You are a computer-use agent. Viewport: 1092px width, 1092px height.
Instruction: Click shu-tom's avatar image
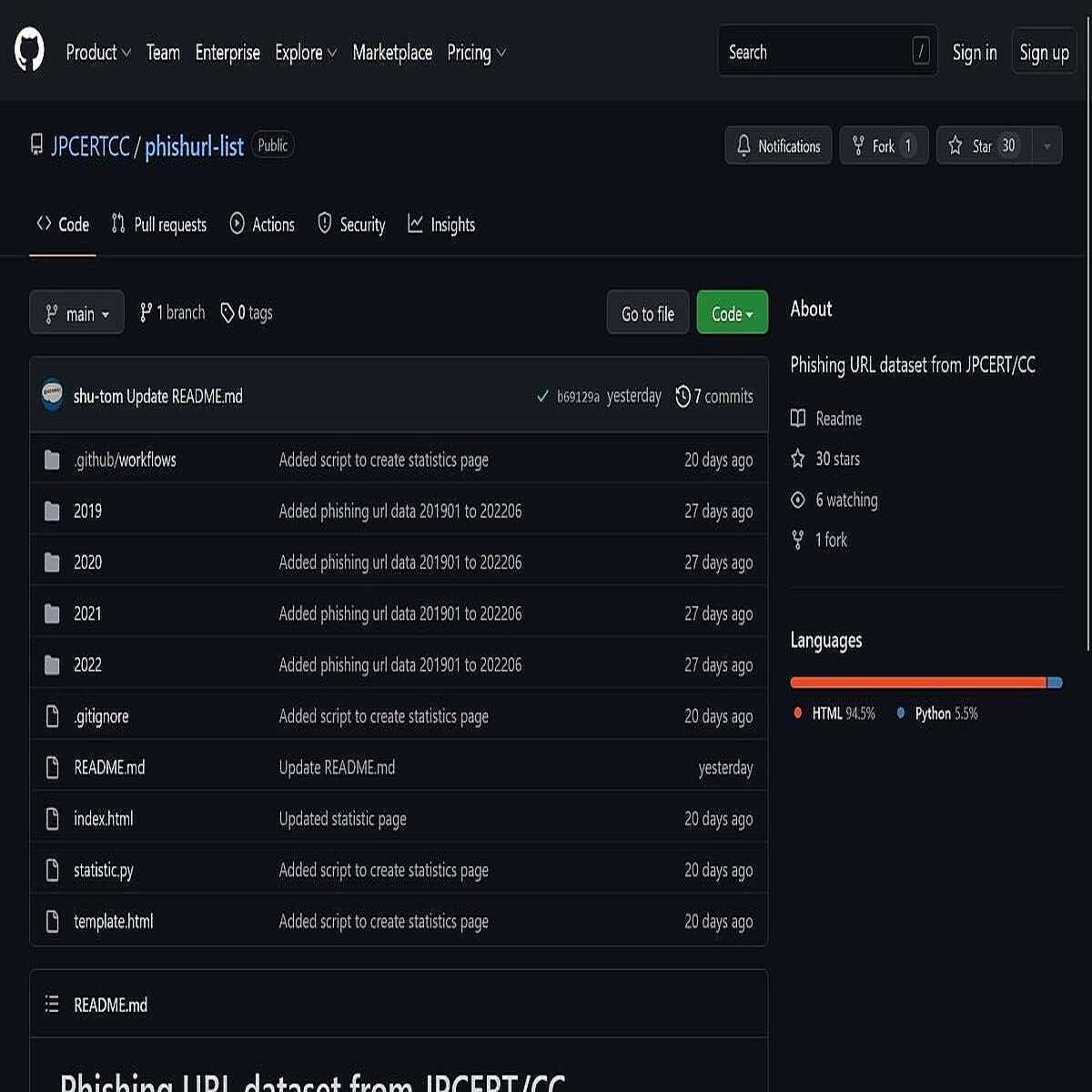coord(51,396)
